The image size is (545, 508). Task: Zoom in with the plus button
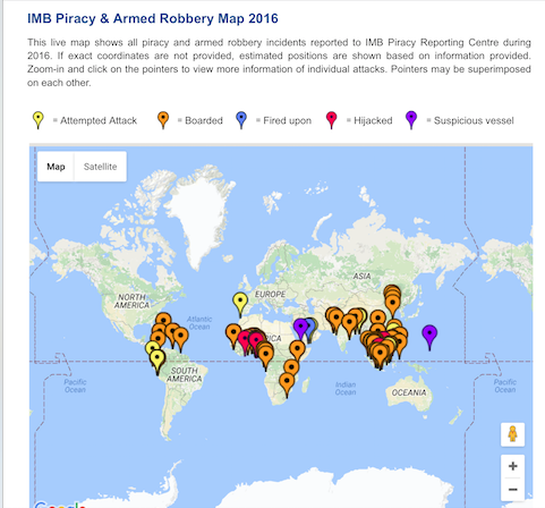(x=513, y=466)
